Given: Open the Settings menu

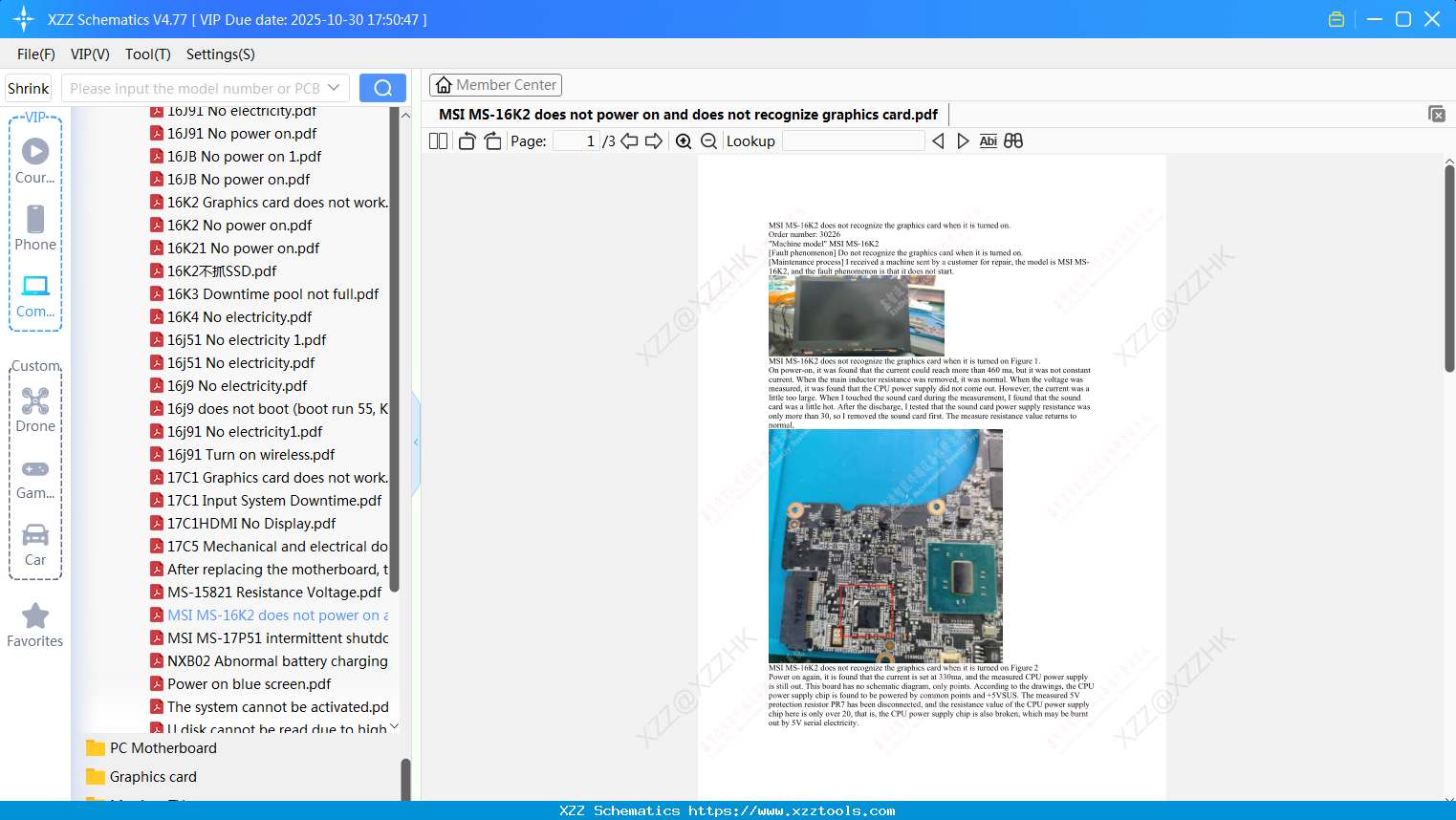Looking at the screenshot, I should click(x=221, y=54).
